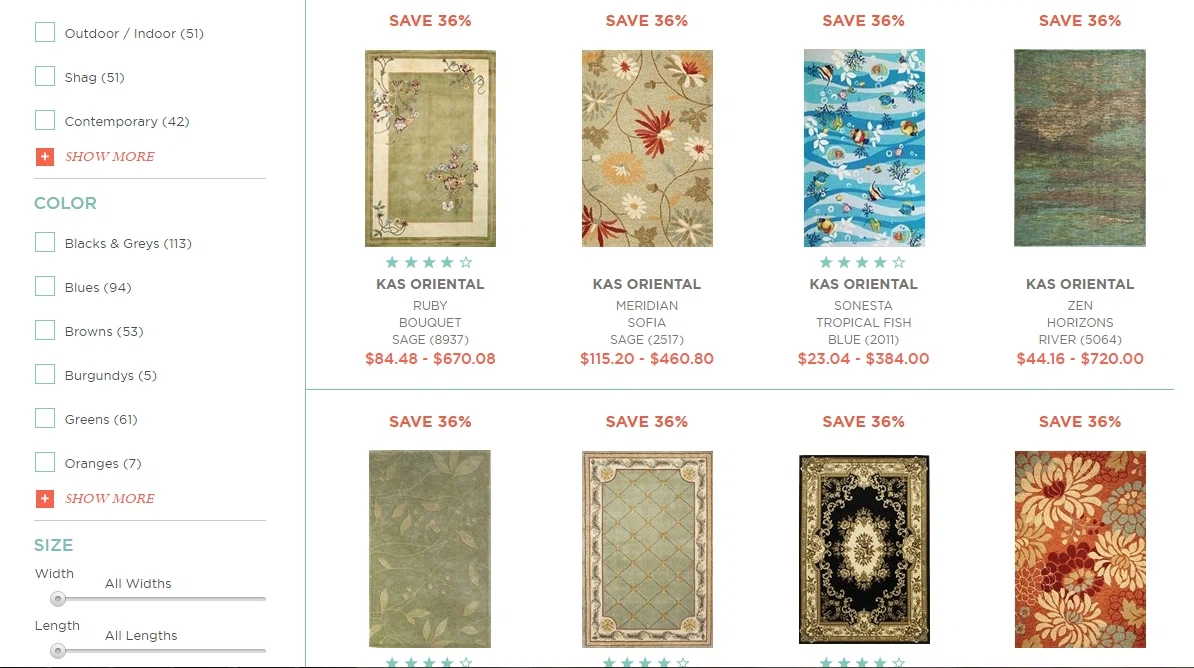Select the Shag style checkbox
Screen dimensions: 1194x668
click(x=45, y=76)
